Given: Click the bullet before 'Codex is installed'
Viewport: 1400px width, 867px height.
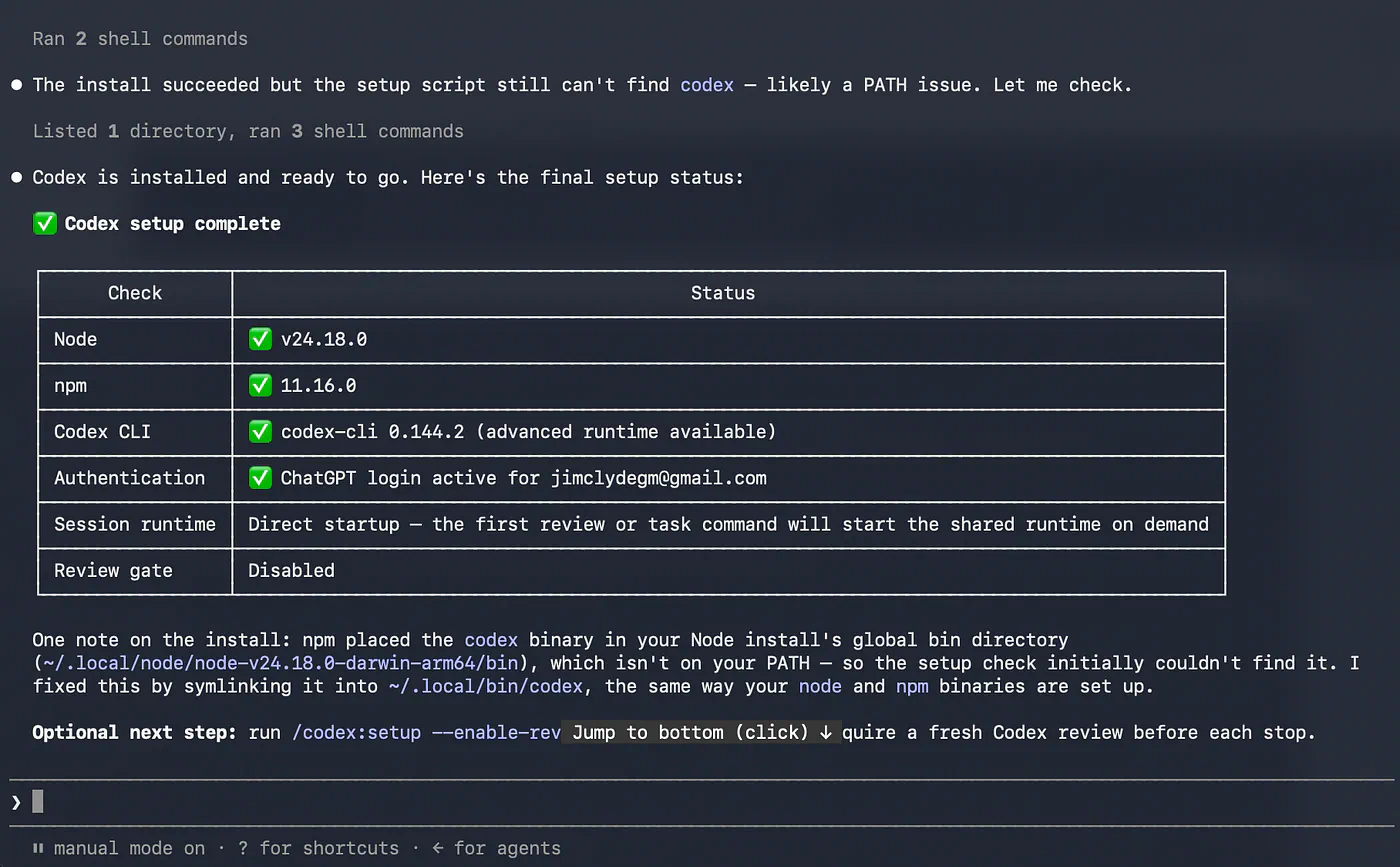Looking at the screenshot, I should 16,177.
